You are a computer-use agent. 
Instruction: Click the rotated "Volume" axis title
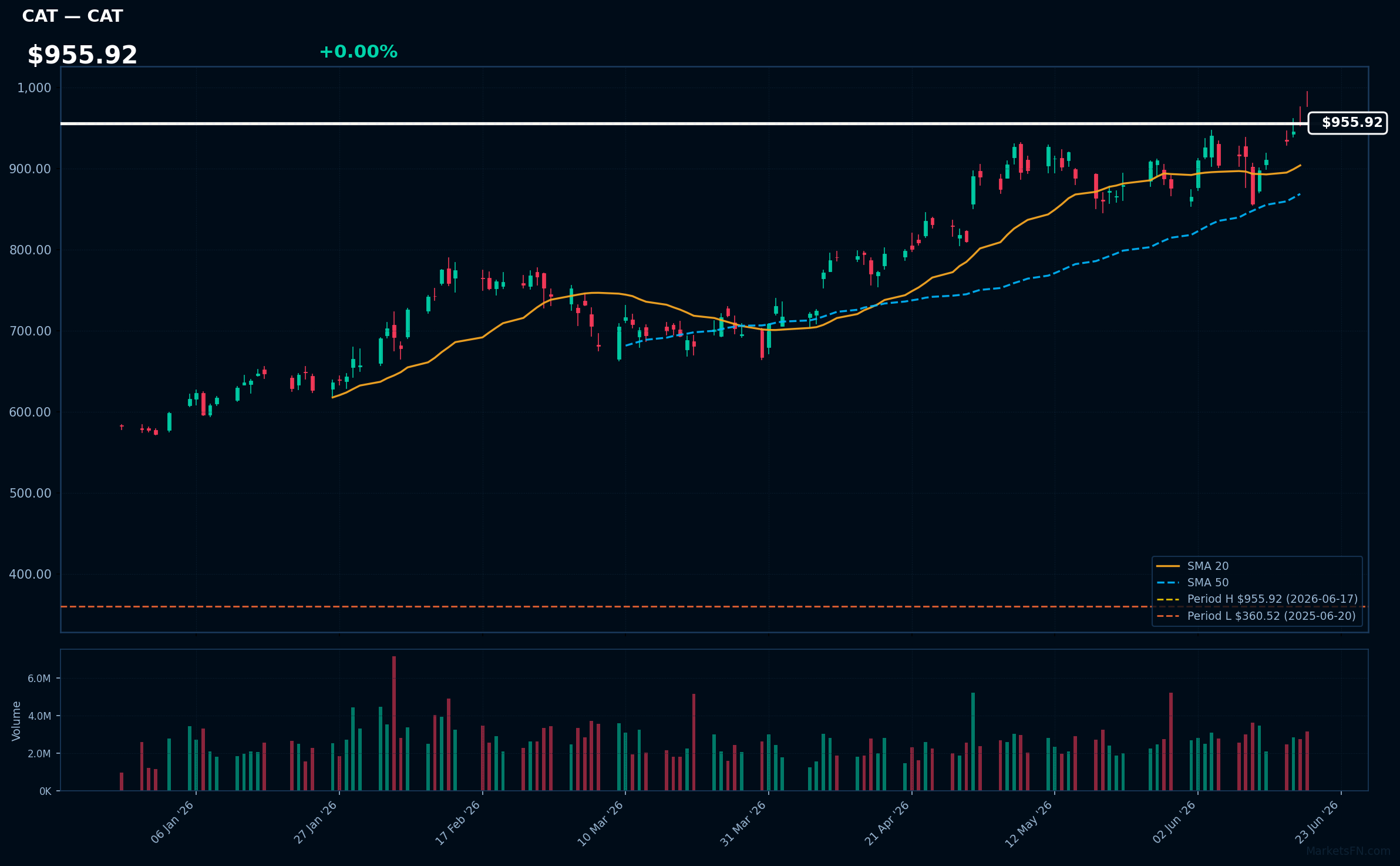(16, 721)
